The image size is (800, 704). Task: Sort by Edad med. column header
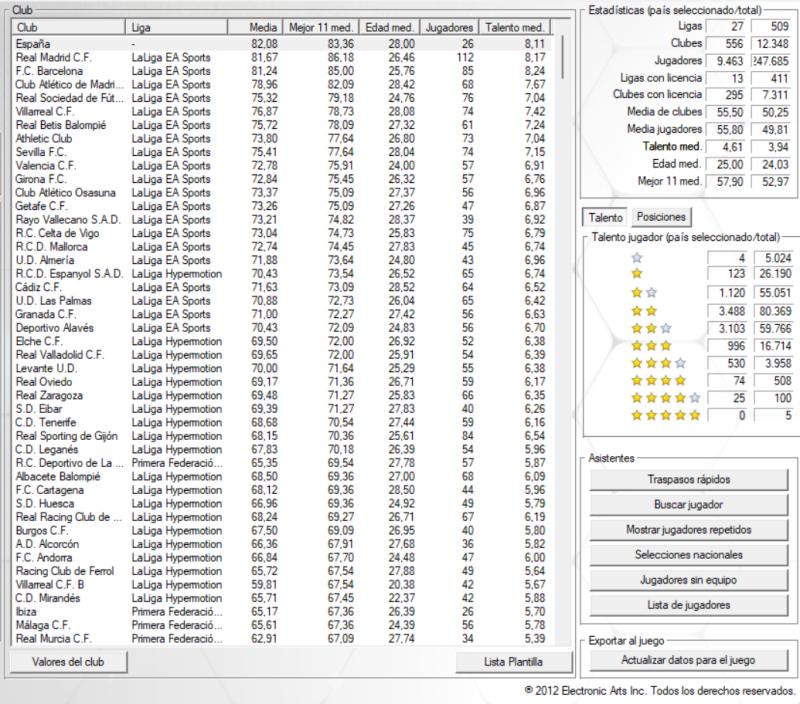[x=390, y=27]
